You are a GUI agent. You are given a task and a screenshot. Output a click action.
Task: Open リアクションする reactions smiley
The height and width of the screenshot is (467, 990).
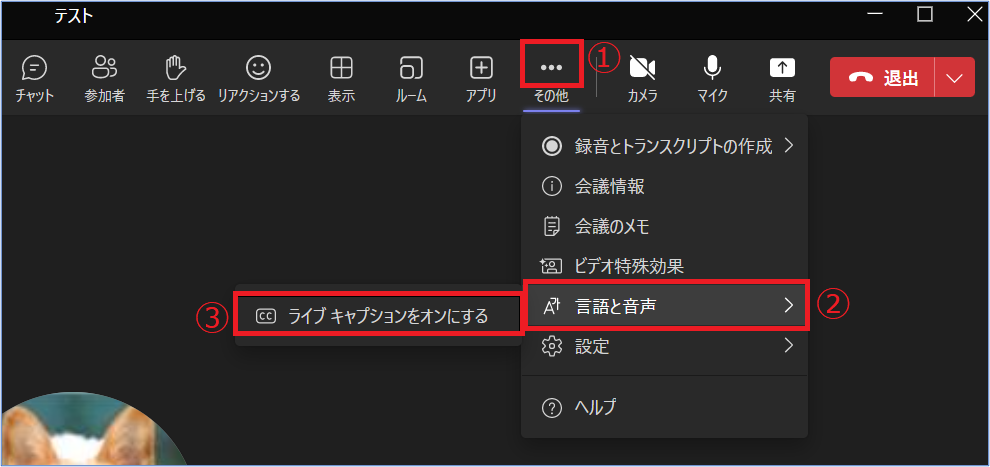(x=259, y=78)
